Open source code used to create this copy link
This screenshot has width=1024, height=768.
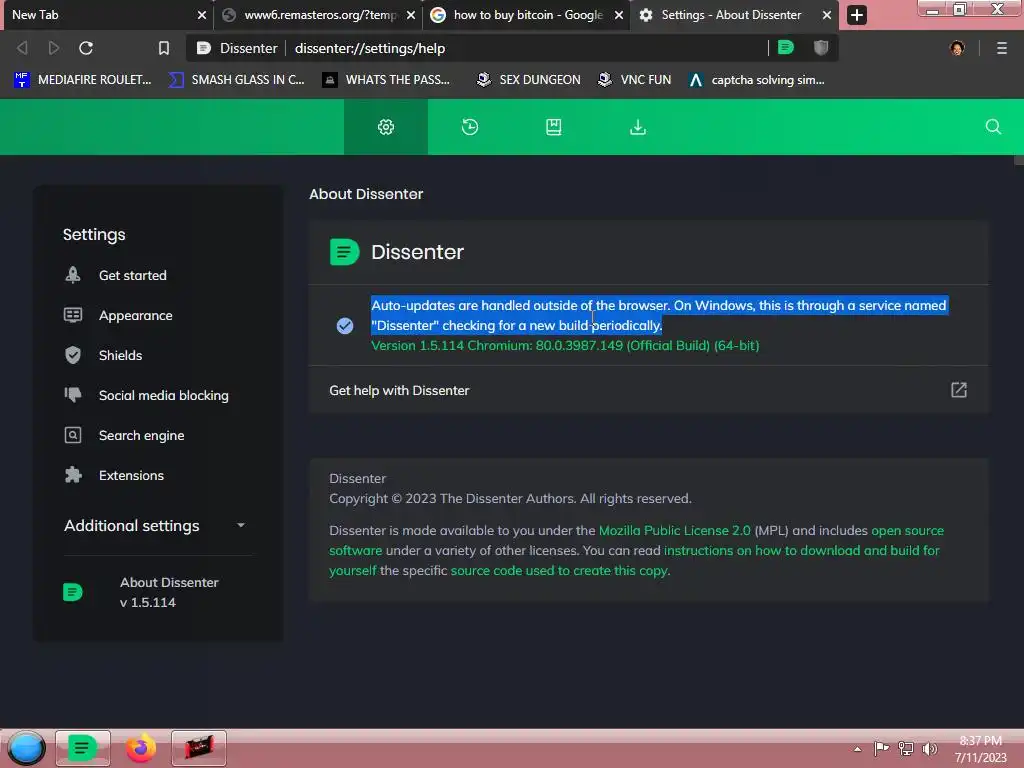pos(559,570)
